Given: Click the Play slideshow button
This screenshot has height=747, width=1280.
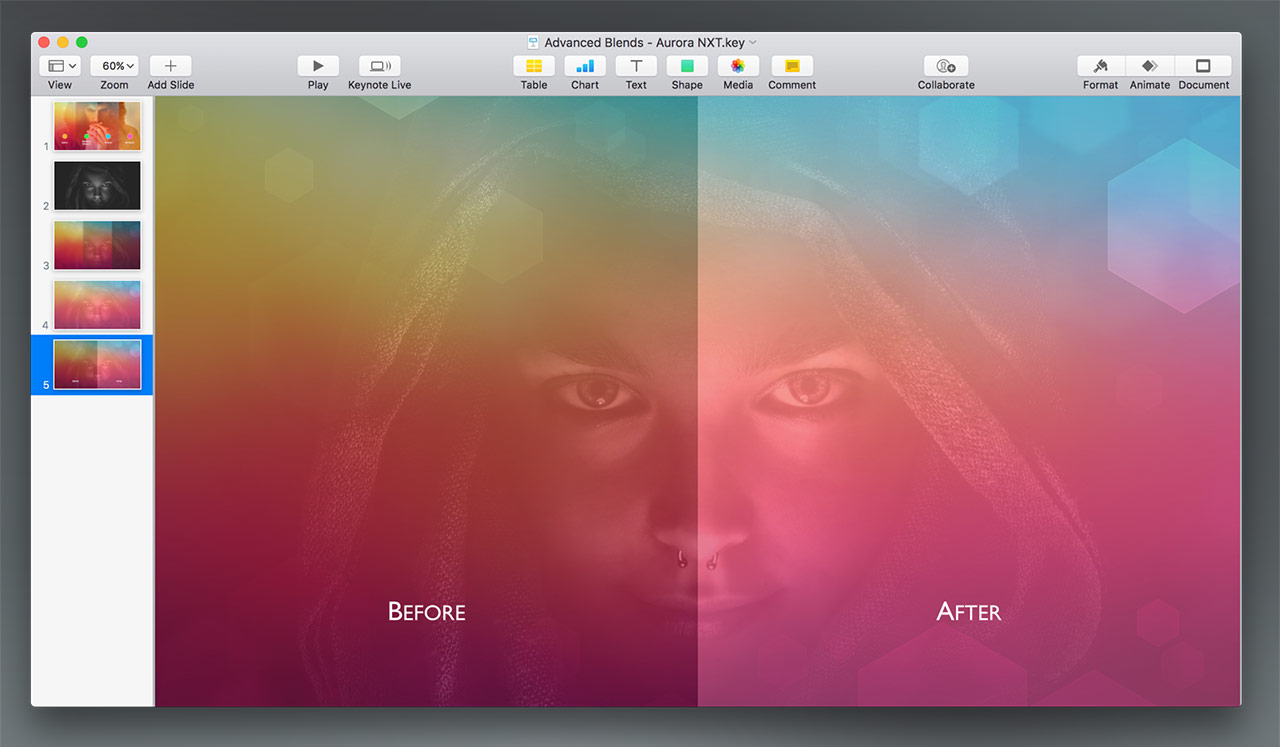Looking at the screenshot, I should pos(318,66).
